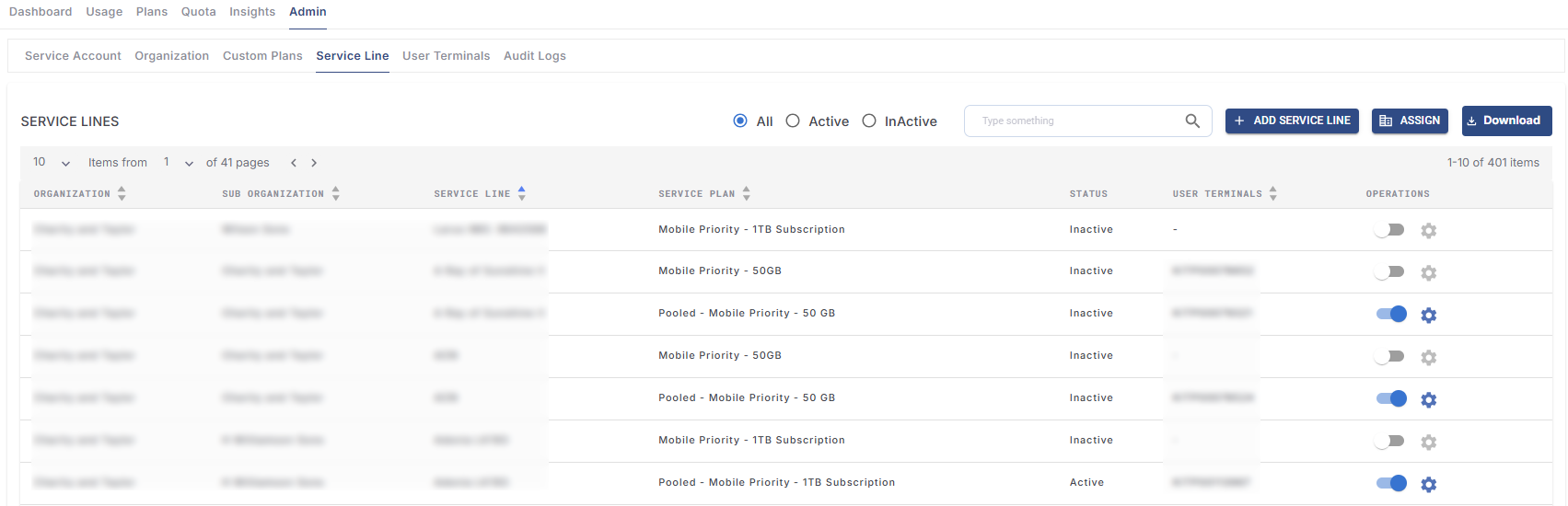Expand the items-per-page dropdown
Screen dimensions: 1568x506
pyautogui.click(x=52, y=163)
